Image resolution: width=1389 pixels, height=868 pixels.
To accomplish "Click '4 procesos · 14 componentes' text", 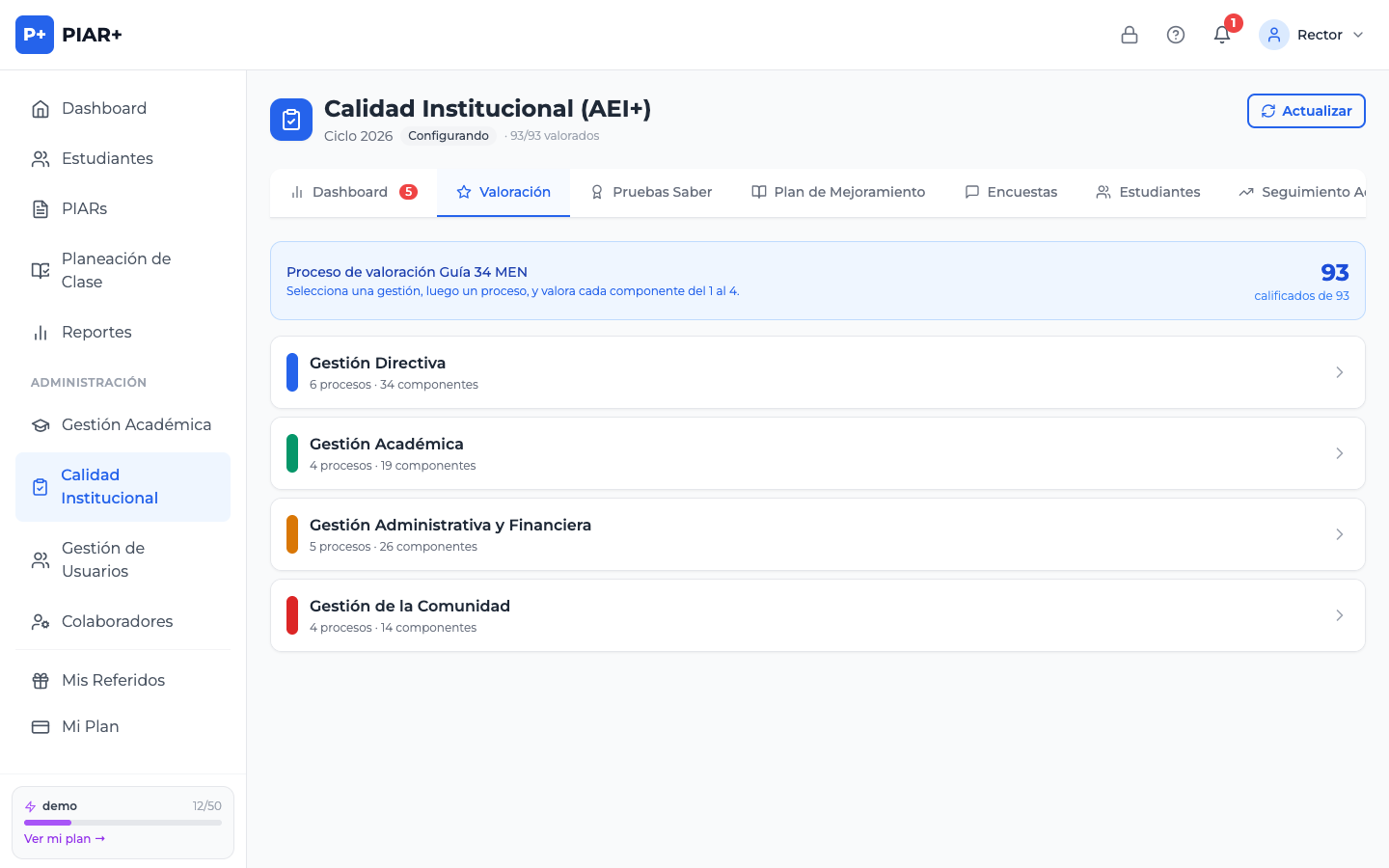I will point(393,628).
